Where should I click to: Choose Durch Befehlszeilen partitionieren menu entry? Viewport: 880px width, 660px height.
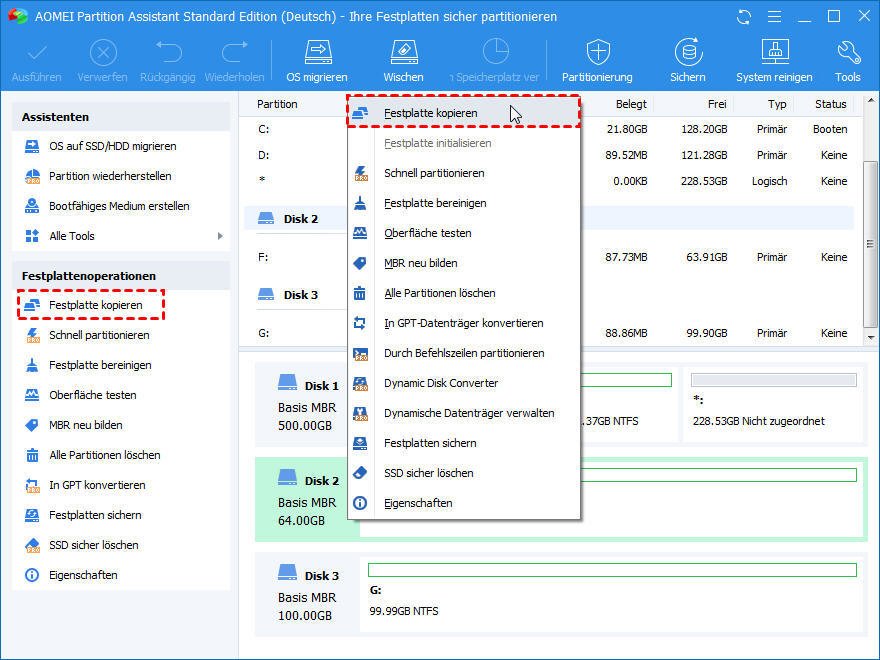point(464,354)
